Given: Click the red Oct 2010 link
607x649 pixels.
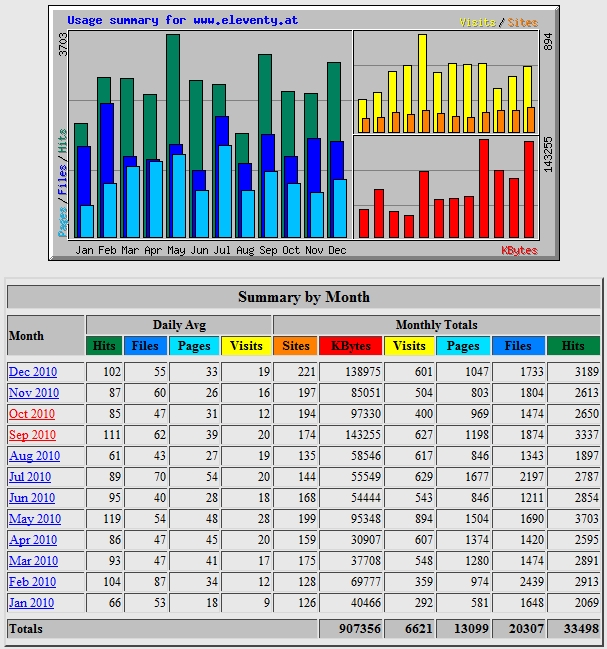Looking at the screenshot, I should coord(33,414).
